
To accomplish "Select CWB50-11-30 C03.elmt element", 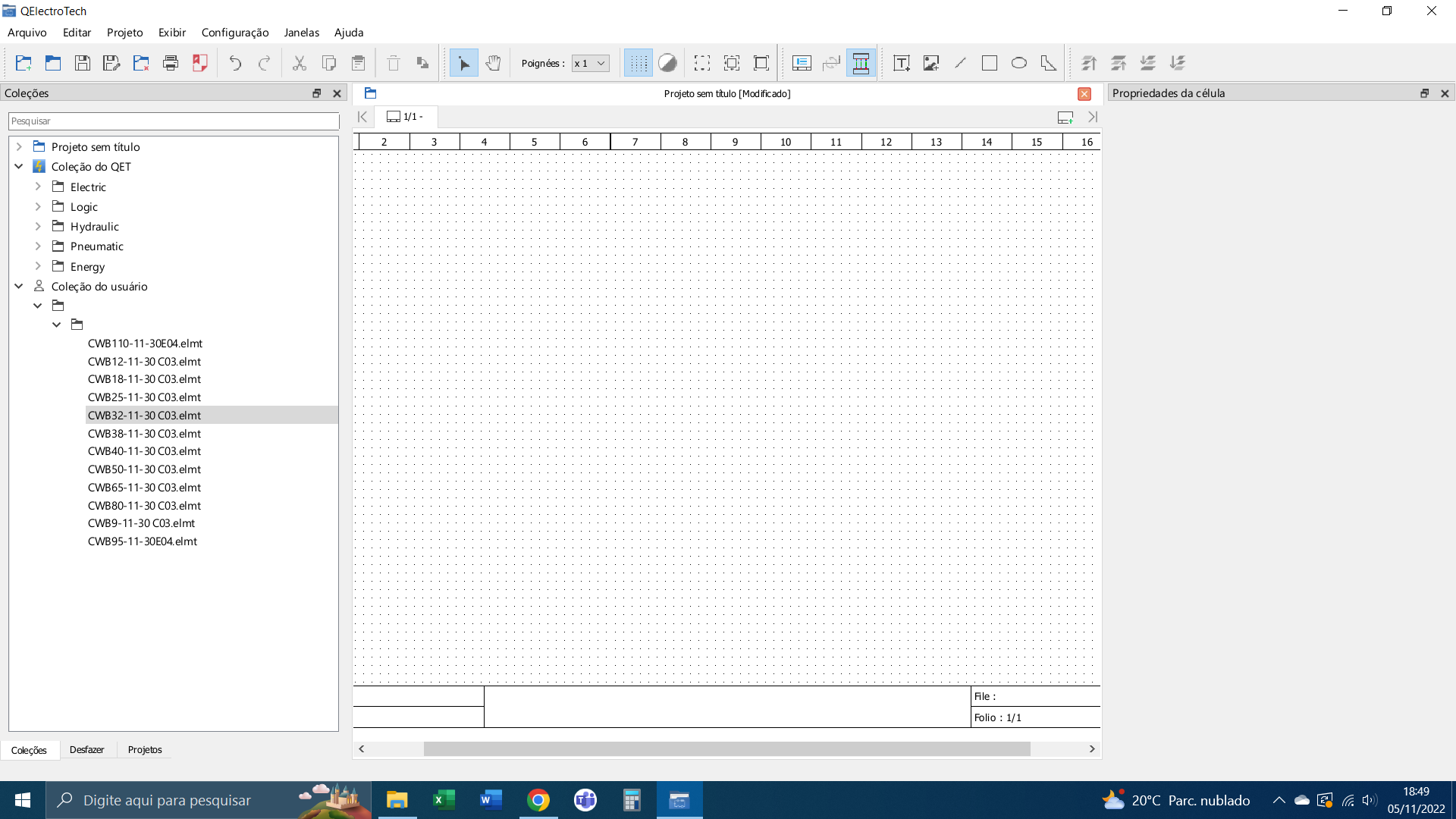I will pyautogui.click(x=144, y=469).
